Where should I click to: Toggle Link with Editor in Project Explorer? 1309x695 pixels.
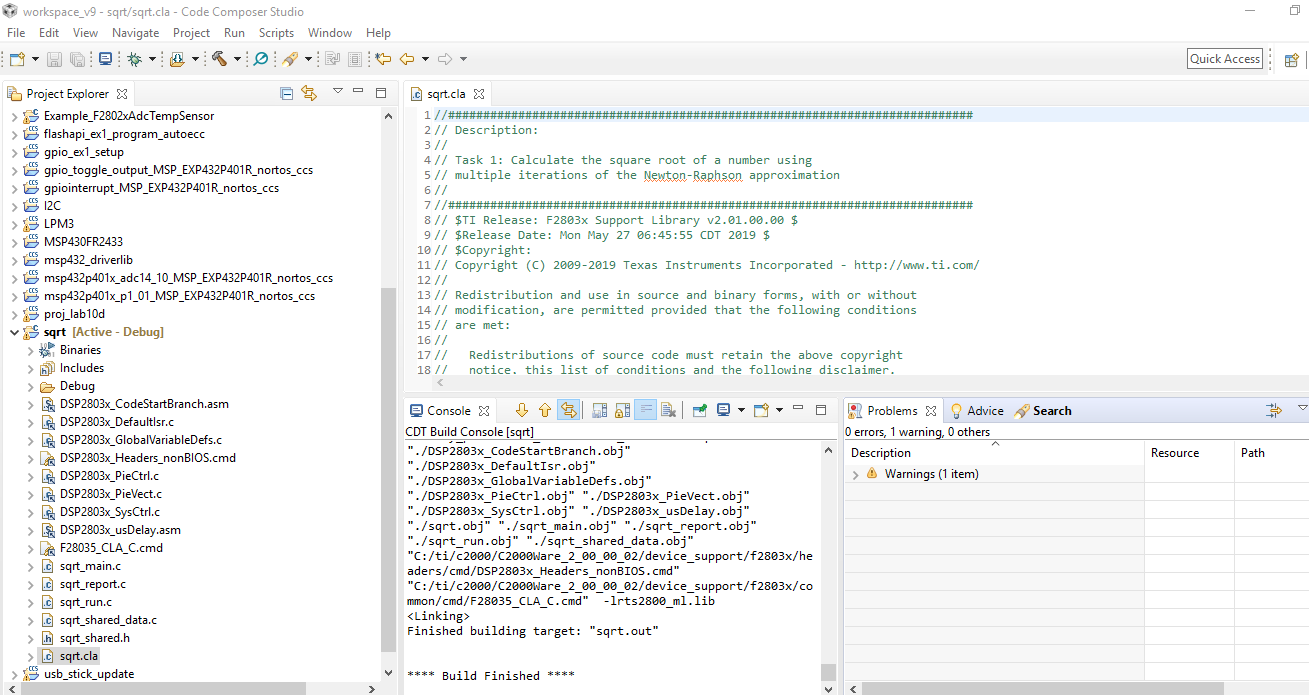(x=309, y=93)
